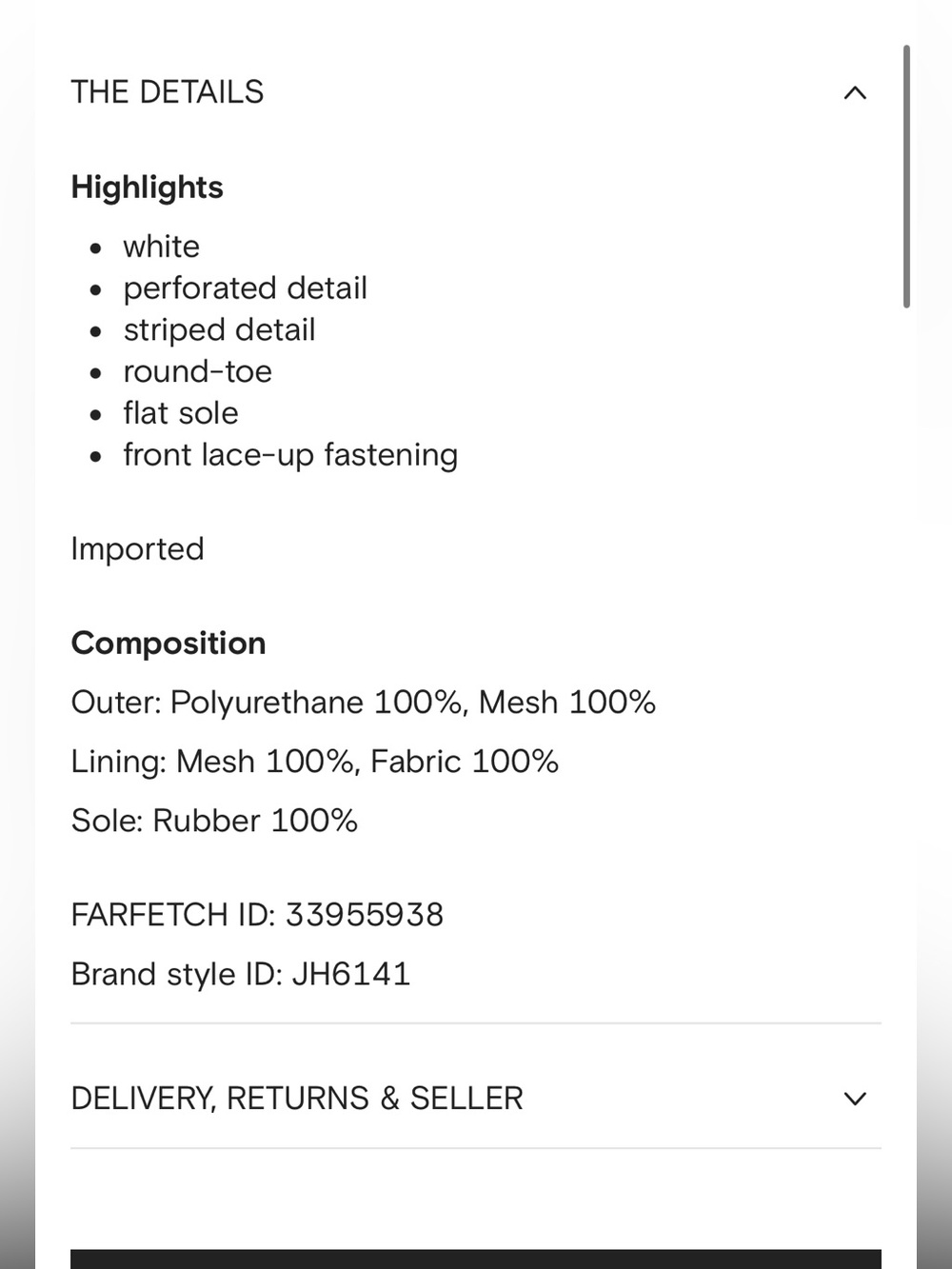Select the FARFETCH ID 33955938 text
The image size is (952, 1269).
pyautogui.click(x=257, y=915)
